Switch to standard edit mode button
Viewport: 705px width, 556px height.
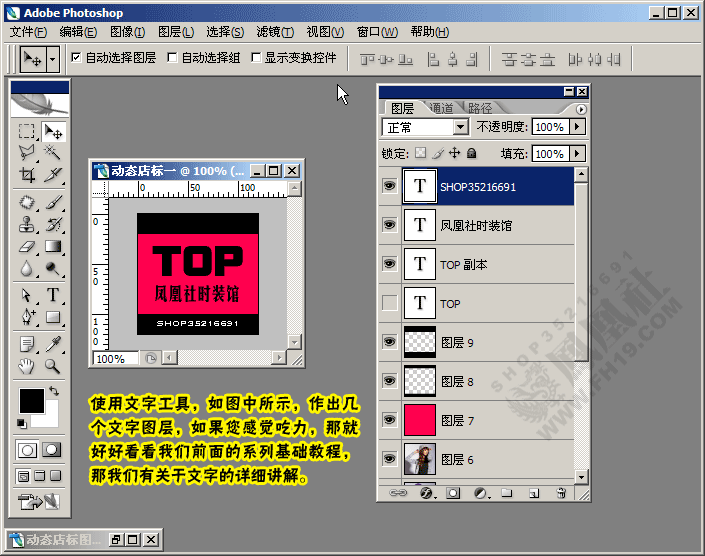[x=27, y=450]
